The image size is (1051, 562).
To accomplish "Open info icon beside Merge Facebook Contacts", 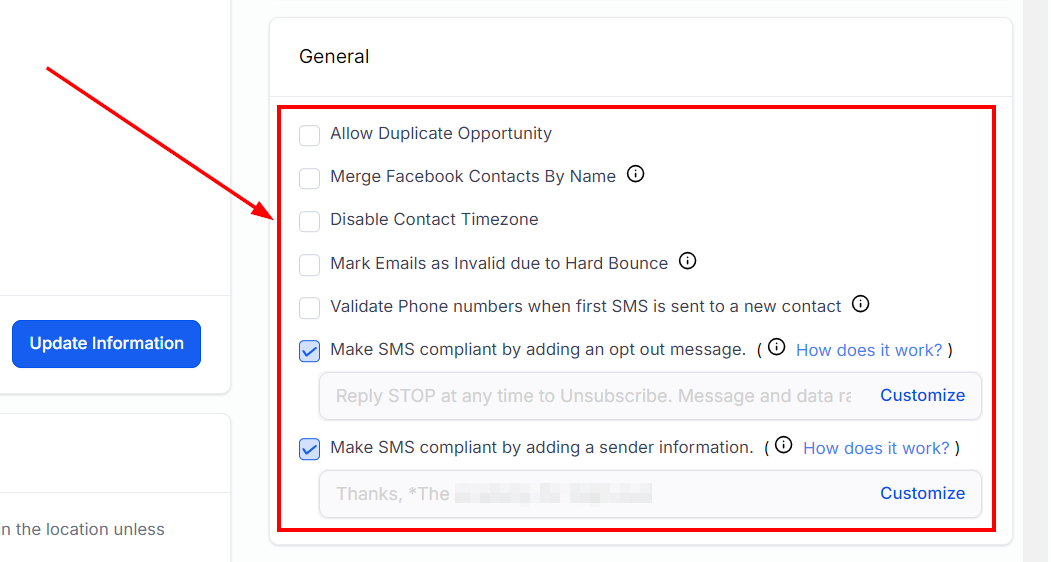I will coord(635,174).
